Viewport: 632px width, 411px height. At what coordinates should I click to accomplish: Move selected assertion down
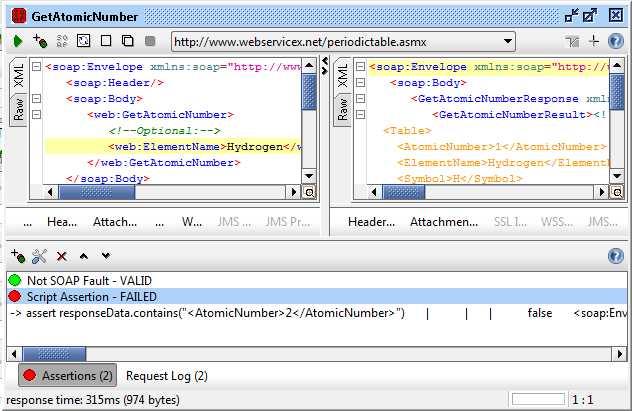(106, 255)
